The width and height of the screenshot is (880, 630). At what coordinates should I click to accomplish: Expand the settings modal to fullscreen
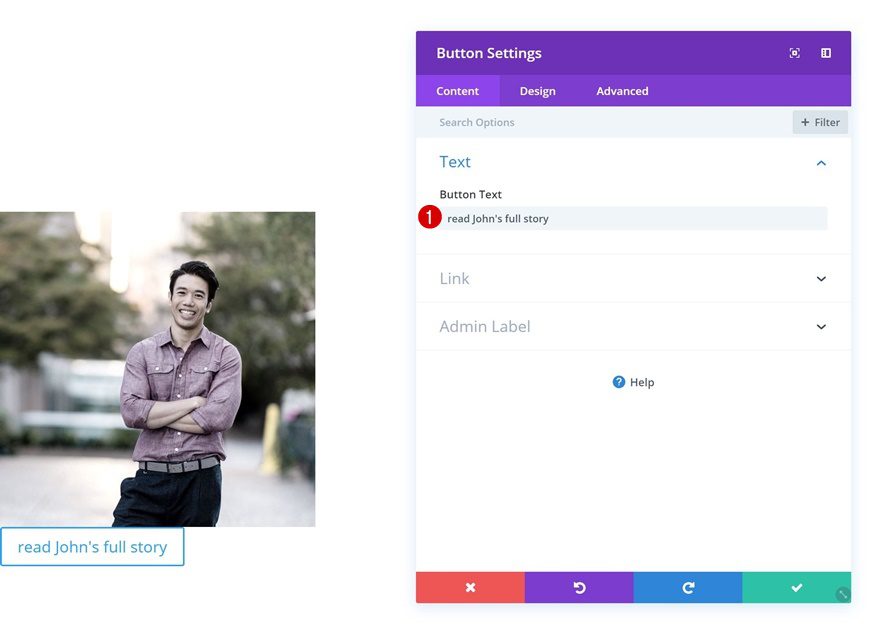point(794,53)
